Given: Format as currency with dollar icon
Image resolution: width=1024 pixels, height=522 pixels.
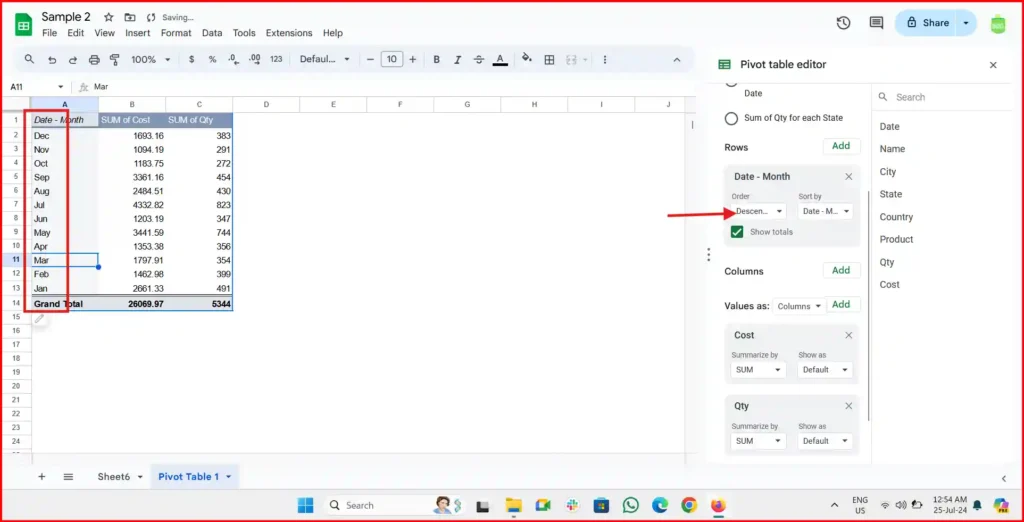Looking at the screenshot, I should 191,59.
